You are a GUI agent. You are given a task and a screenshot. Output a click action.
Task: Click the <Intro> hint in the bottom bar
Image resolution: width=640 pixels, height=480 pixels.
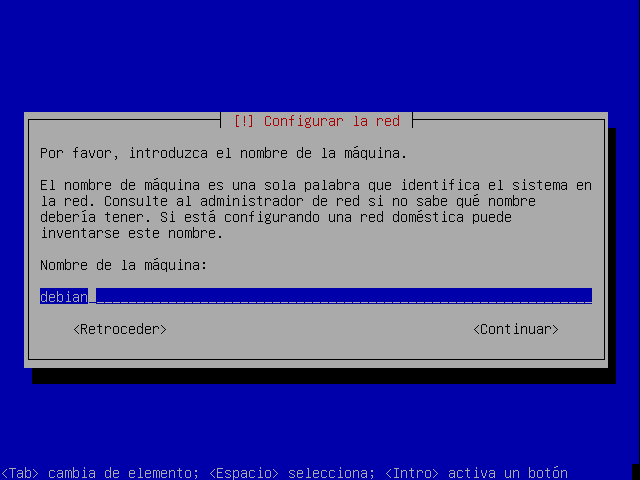click(x=412, y=473)
